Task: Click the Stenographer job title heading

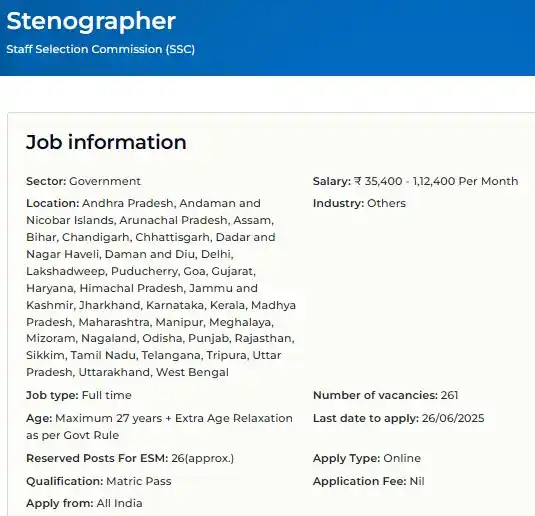Action: click(x=91, y=22)
